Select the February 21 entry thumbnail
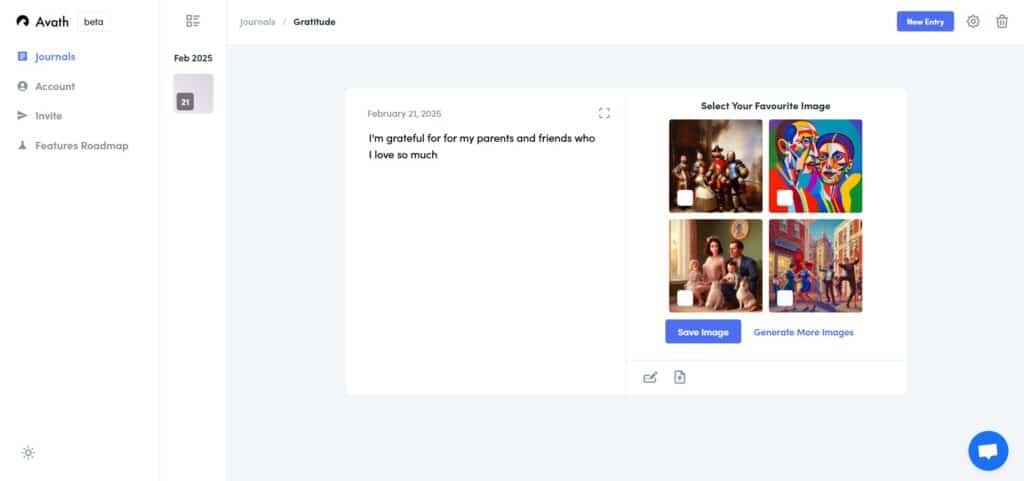The height and width of the screenshot is (481, 1024). coord(193,93)
